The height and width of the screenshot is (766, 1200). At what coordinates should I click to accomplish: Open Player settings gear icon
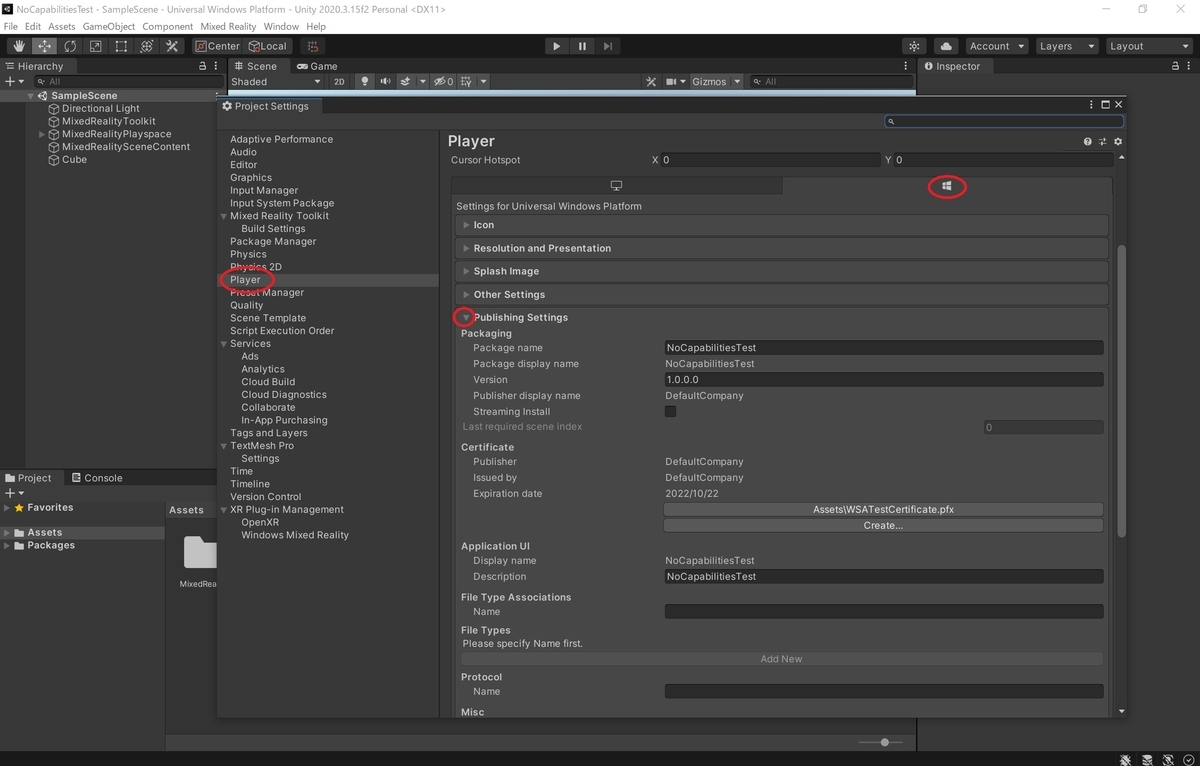[x=1118, y=142]
